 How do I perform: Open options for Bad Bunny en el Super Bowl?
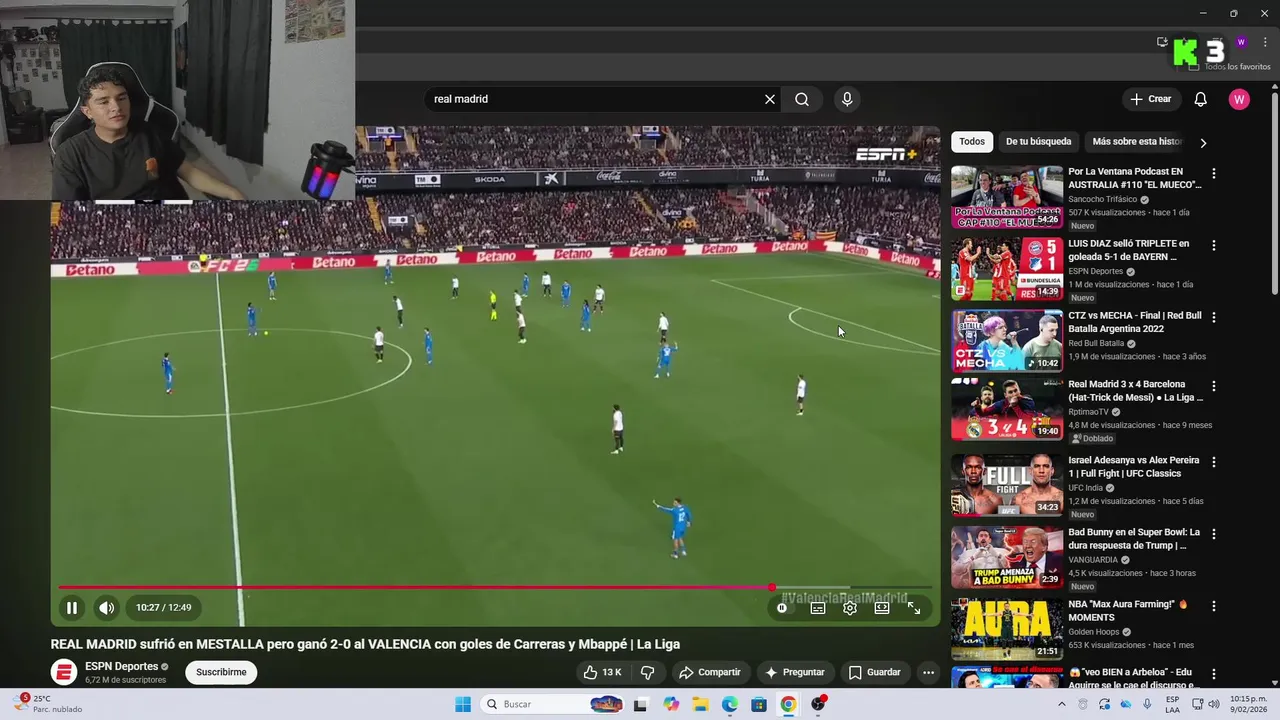click(x=1214, y=534)
